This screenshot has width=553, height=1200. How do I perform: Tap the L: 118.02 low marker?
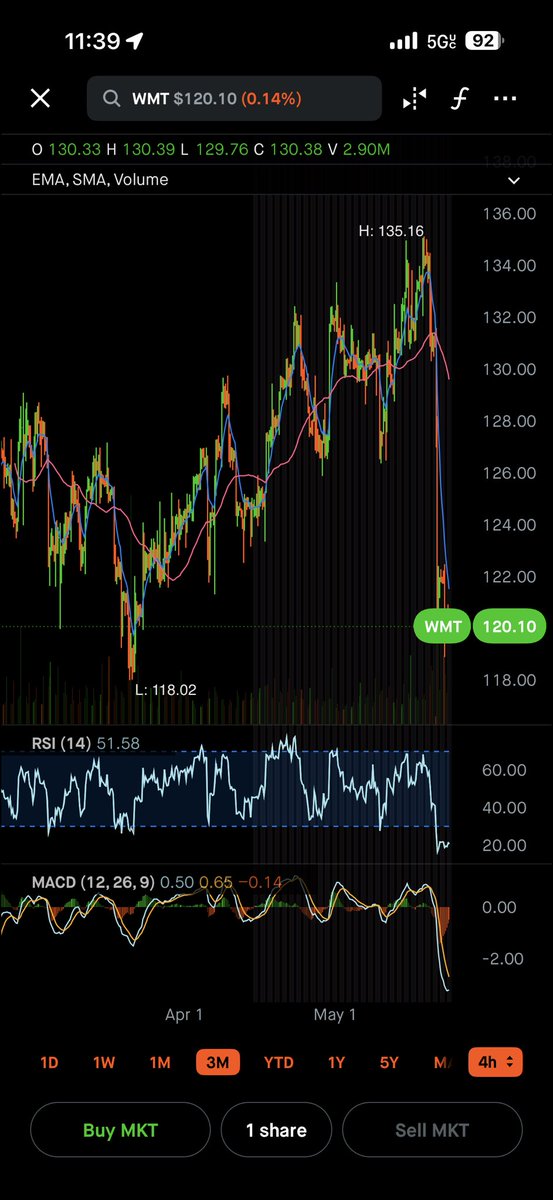tap(168, 689)
